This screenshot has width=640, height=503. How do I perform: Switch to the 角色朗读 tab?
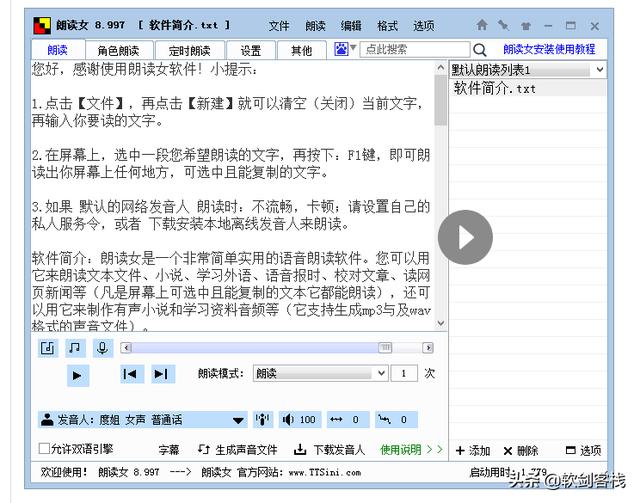tap(119, 50)
